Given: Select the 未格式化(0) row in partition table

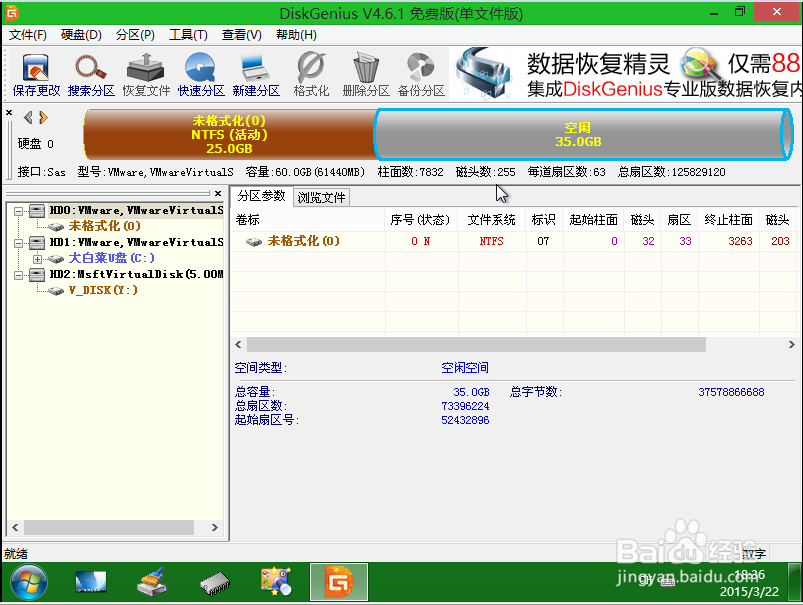Looking at the screenshot, I should pyautogui.click(x=513, y=241).
